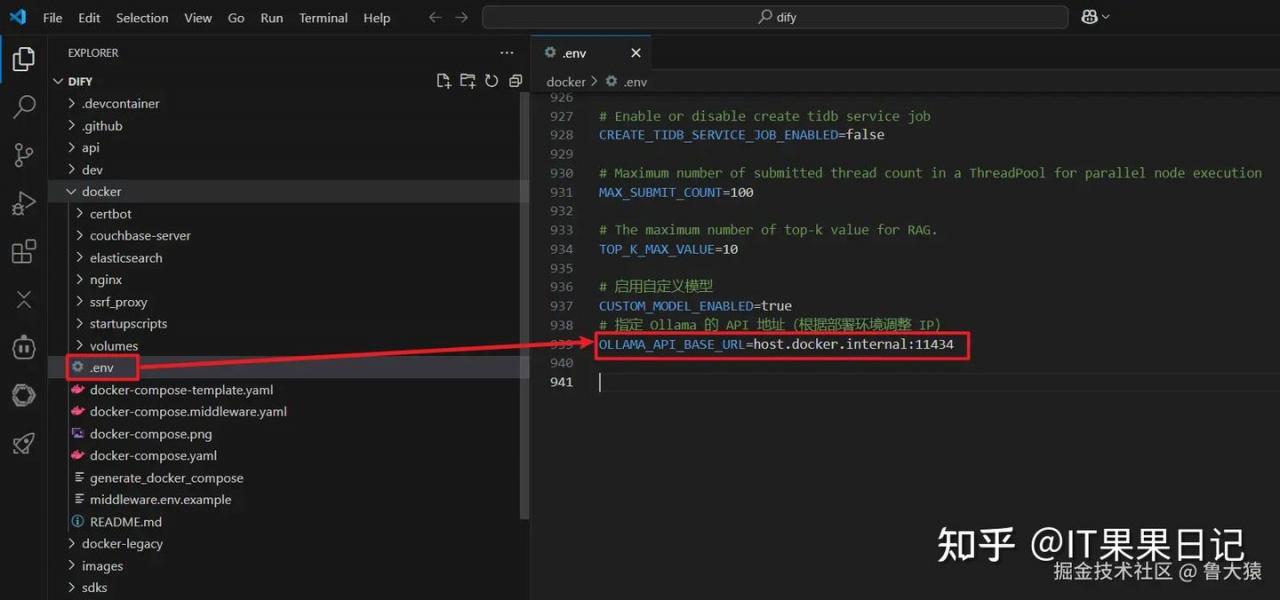Open the Edit menu
Viewport: 1280px width, 600px height.
click(x=89, y=18)
